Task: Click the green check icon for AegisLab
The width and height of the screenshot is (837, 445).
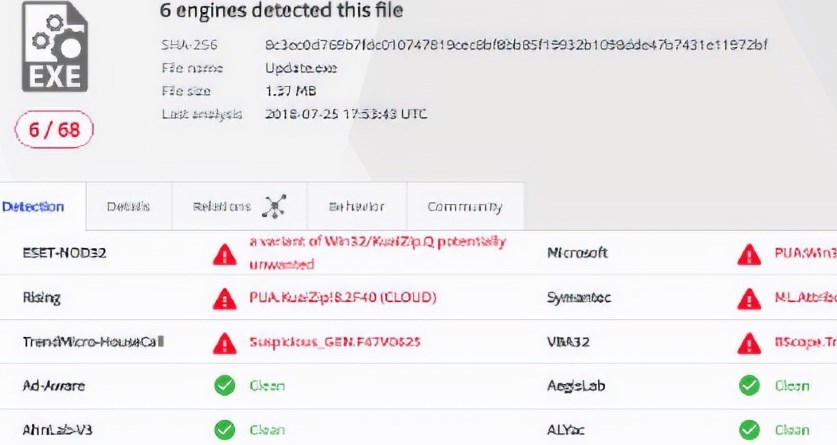Action: (x=749, y=385)
